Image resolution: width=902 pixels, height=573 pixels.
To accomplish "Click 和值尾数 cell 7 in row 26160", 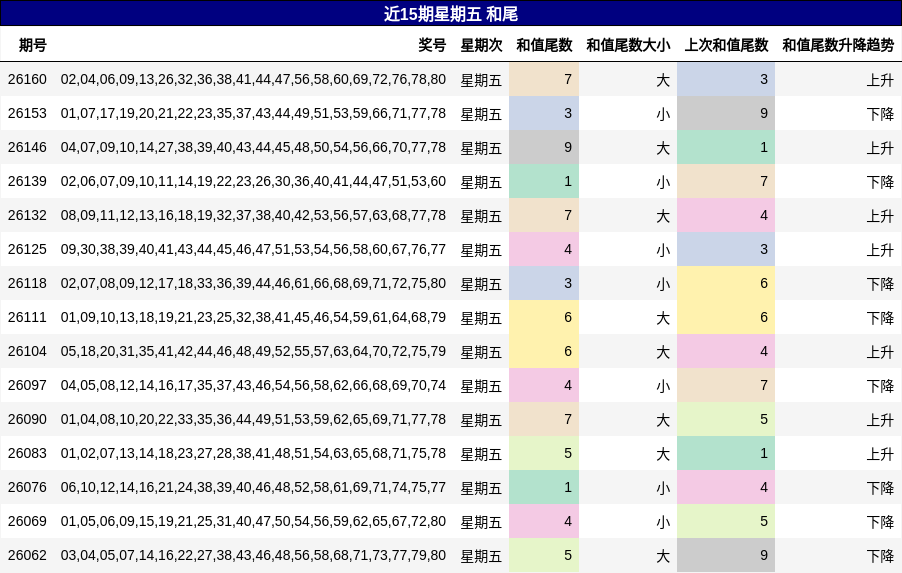I will pos(544,79).
